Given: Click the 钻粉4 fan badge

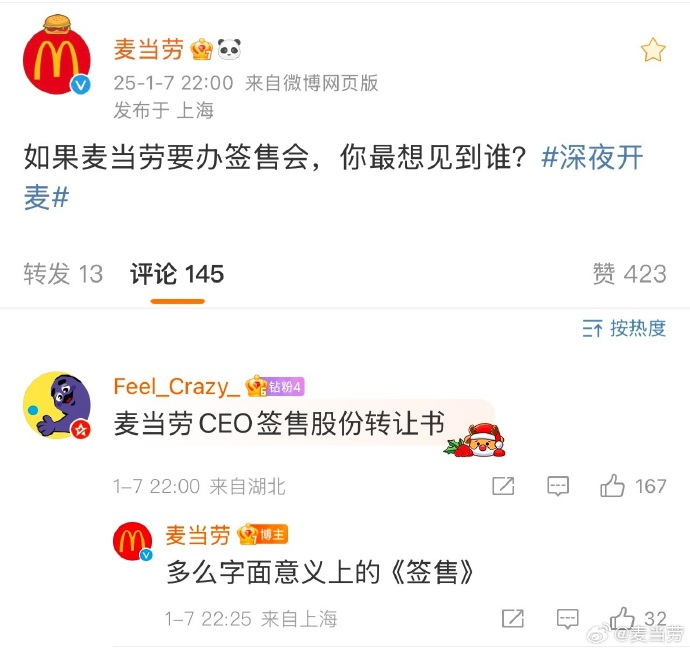Looking at the screenshot, I should (x=286, y=387).
